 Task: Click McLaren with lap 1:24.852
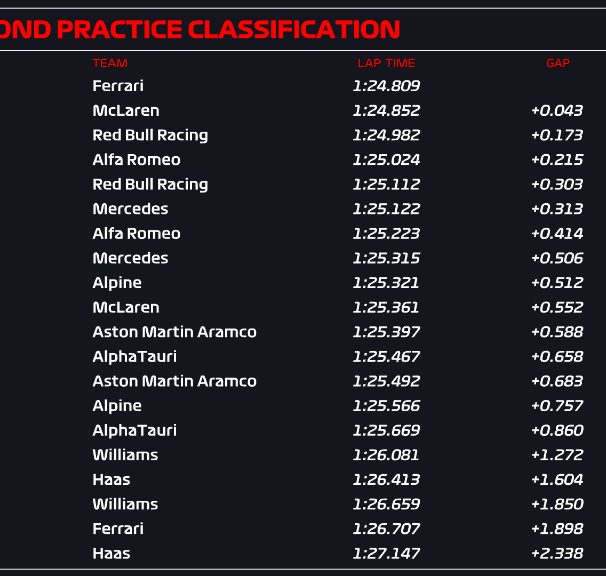tap(126, 111)
